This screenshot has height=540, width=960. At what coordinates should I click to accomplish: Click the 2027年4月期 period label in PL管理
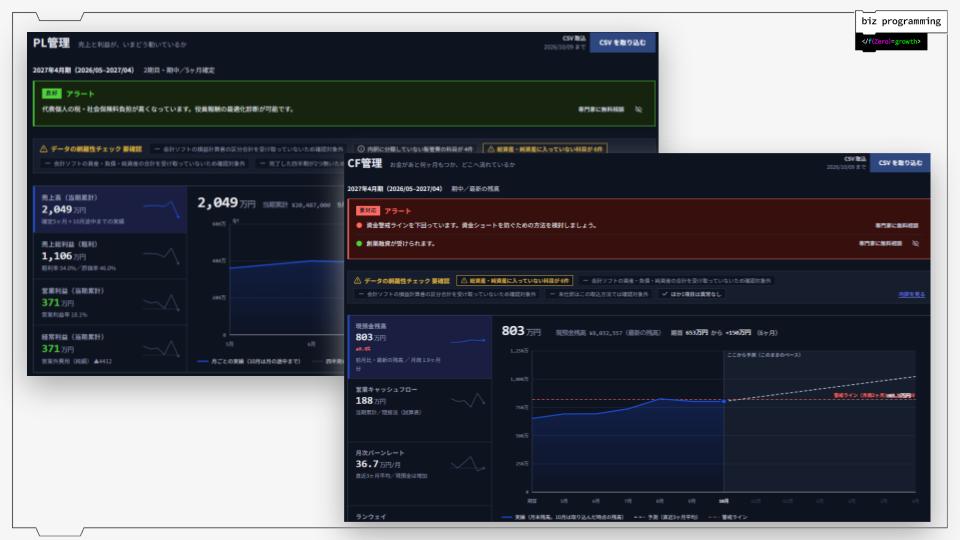pos(83,70)
